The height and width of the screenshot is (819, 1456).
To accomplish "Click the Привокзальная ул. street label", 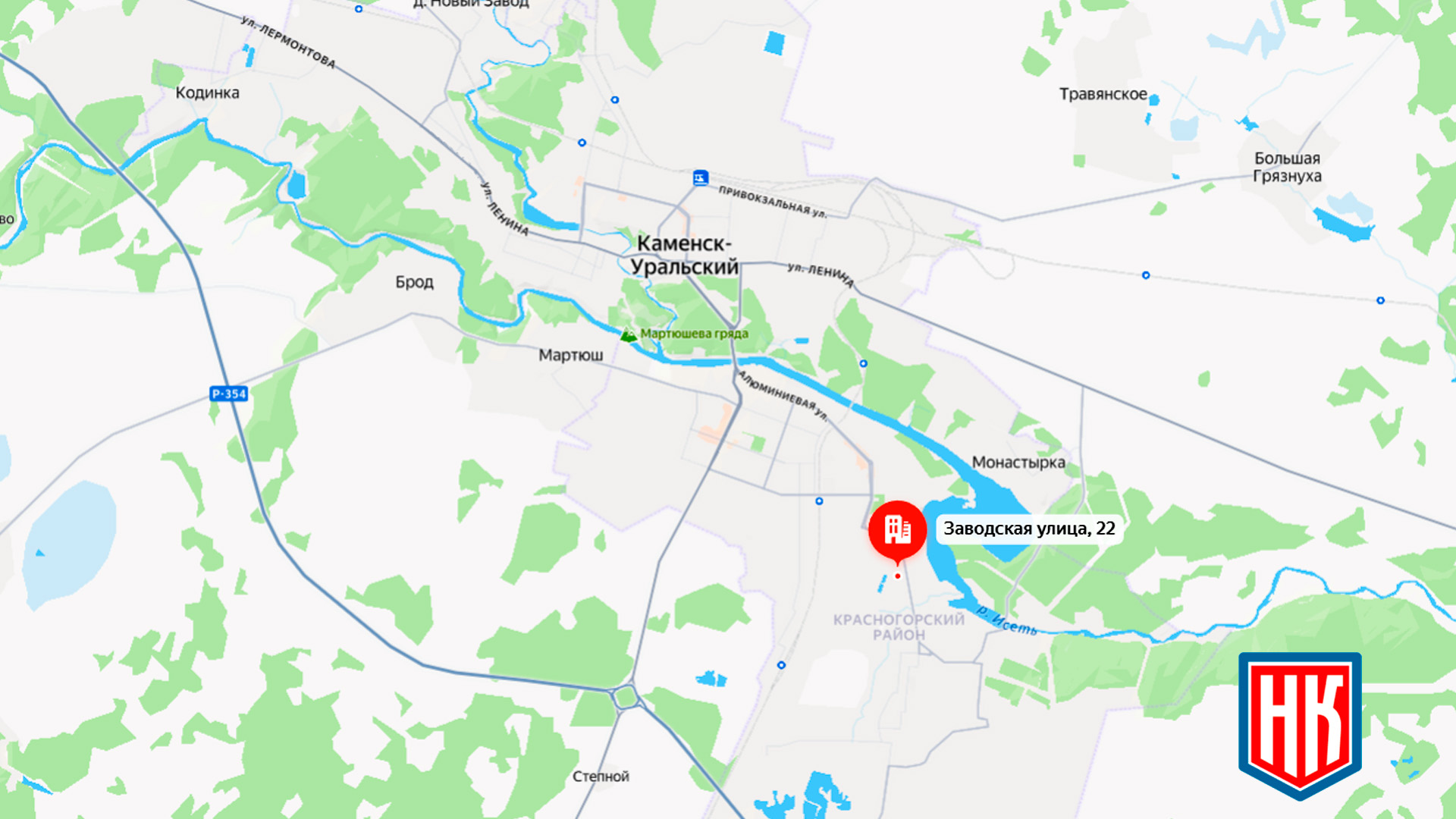I will coord(773,202).
